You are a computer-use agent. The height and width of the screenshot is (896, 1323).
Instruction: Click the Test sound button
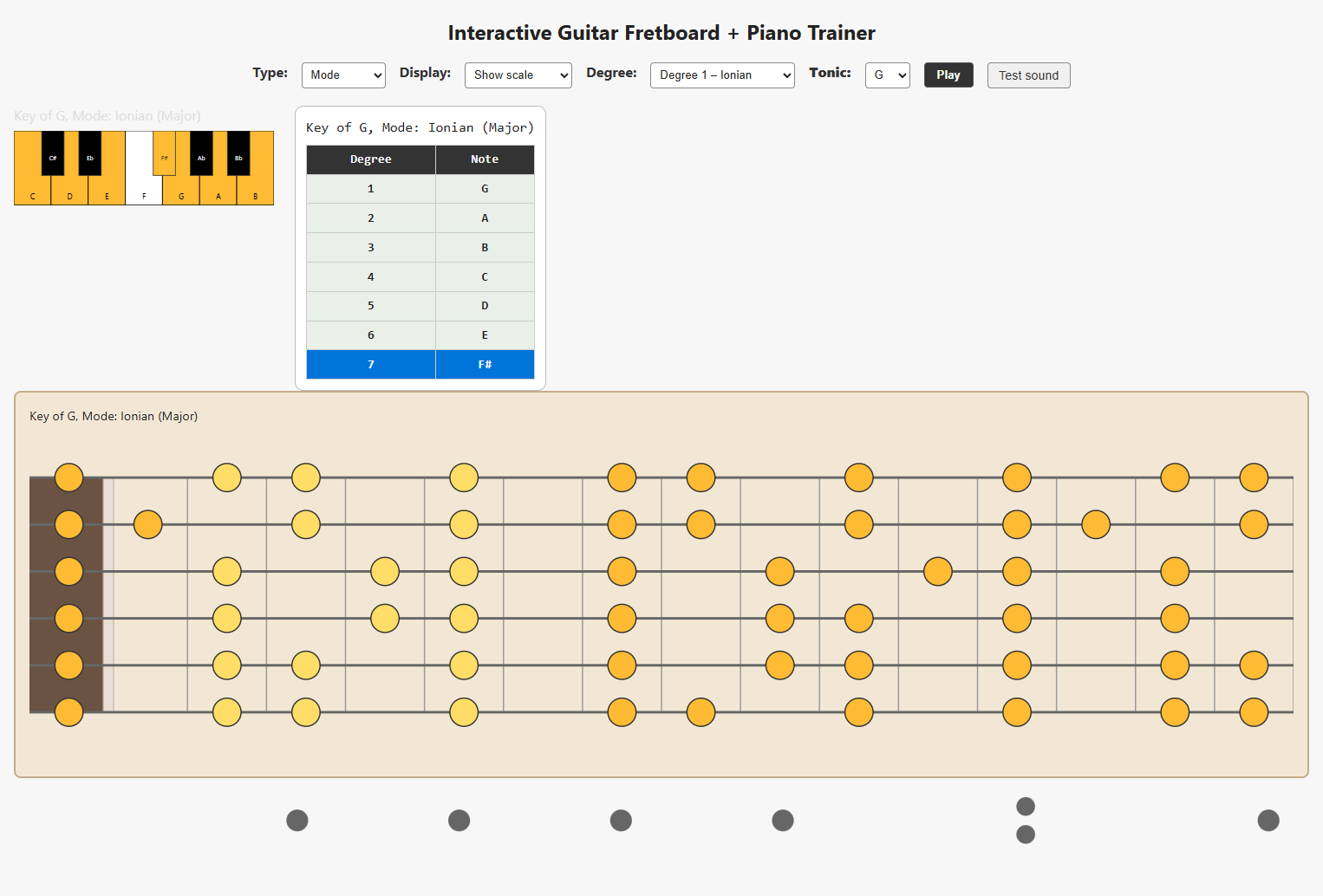[1029, 75]
